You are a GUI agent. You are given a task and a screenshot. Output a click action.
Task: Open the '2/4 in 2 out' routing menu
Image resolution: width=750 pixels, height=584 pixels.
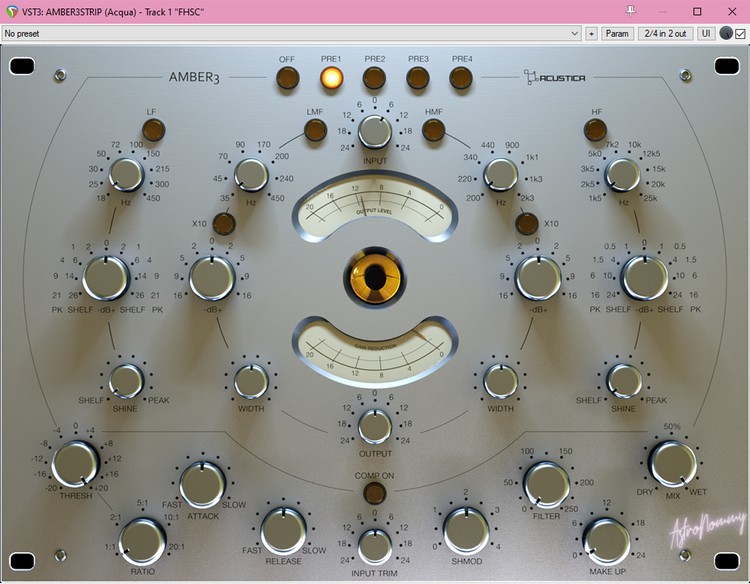(665, 33)
